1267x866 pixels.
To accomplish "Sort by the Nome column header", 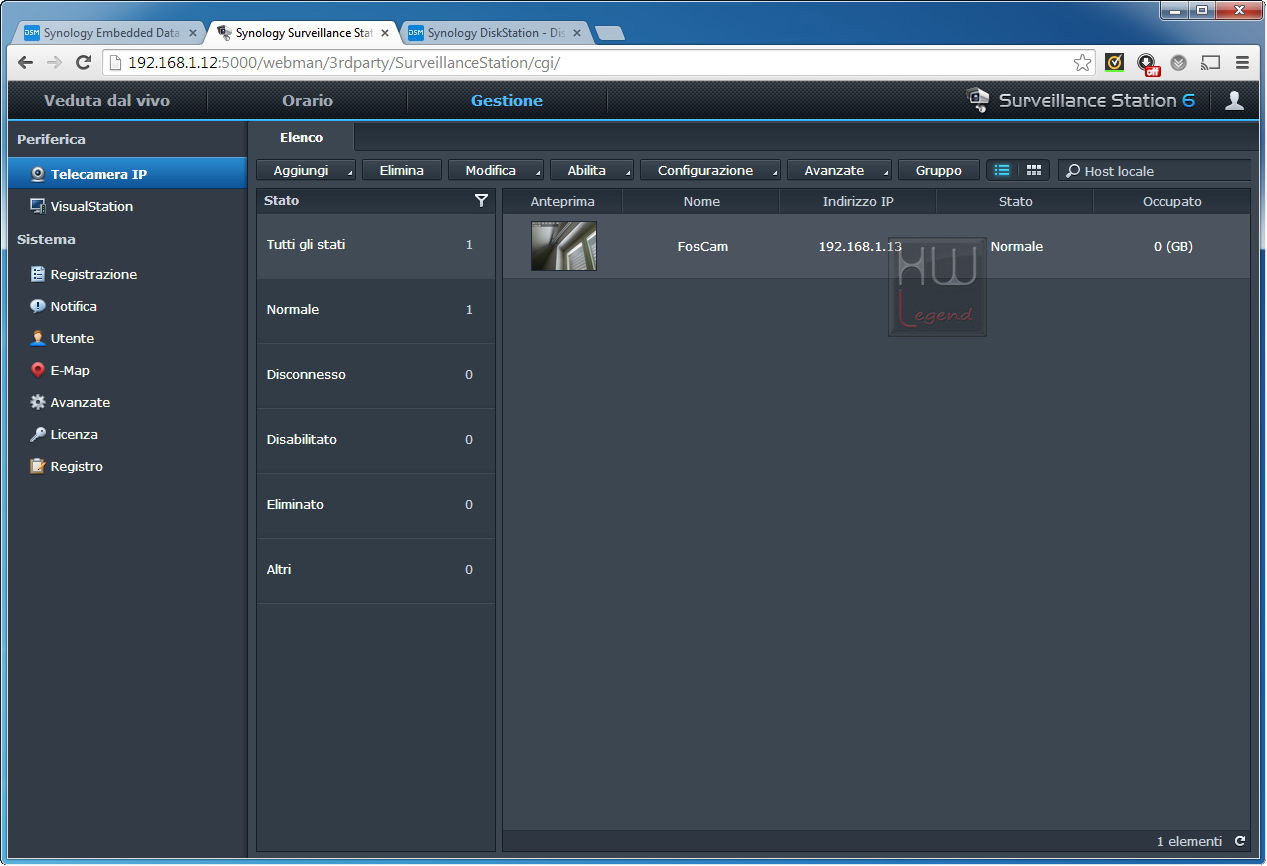I will [x=701, y=201].
